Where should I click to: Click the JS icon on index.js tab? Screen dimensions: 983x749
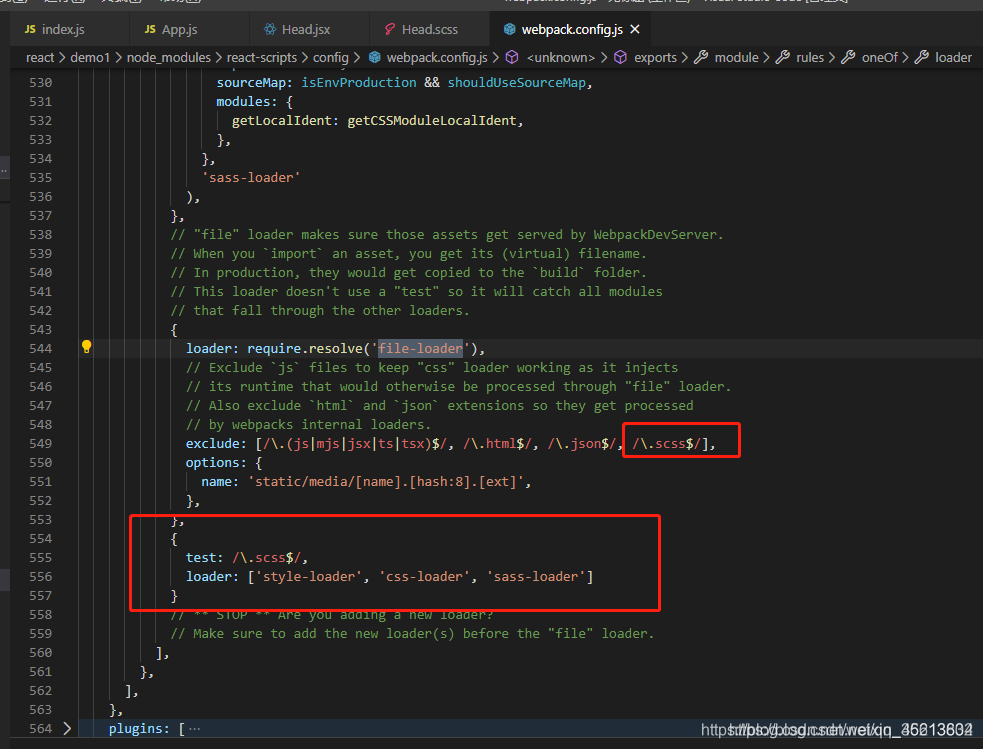(x=30, y=29)
